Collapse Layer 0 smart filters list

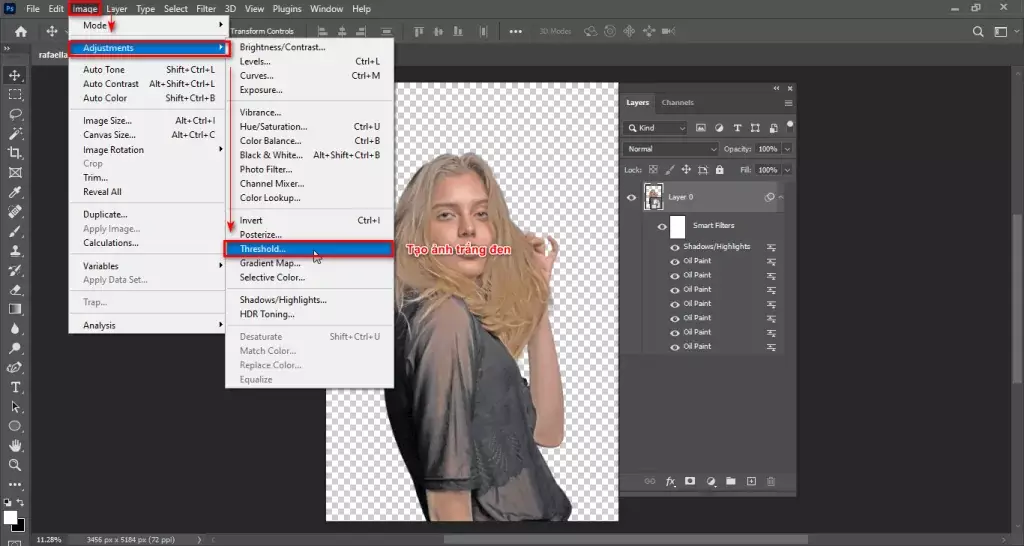780,197
